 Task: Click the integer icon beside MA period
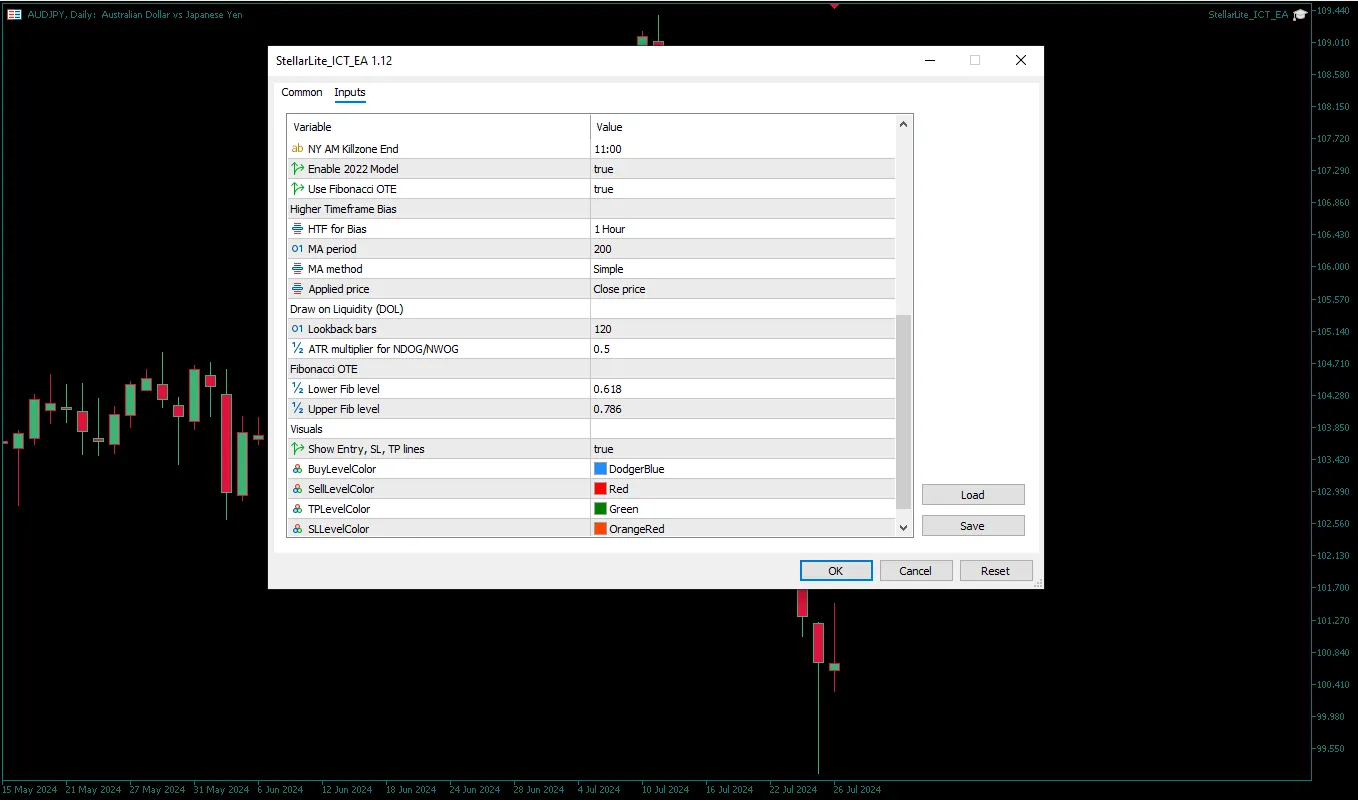(x=297, y=249)
